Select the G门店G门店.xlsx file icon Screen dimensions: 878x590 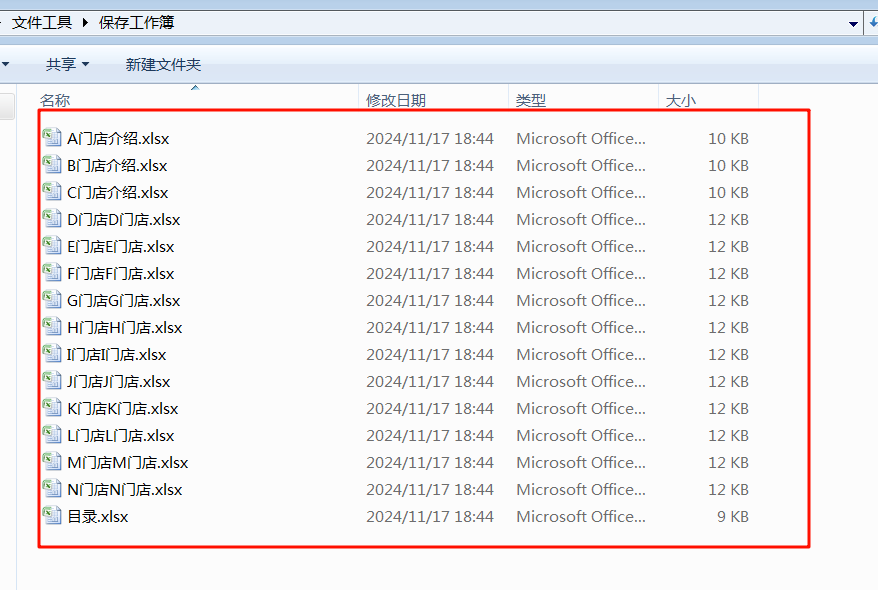52,299
